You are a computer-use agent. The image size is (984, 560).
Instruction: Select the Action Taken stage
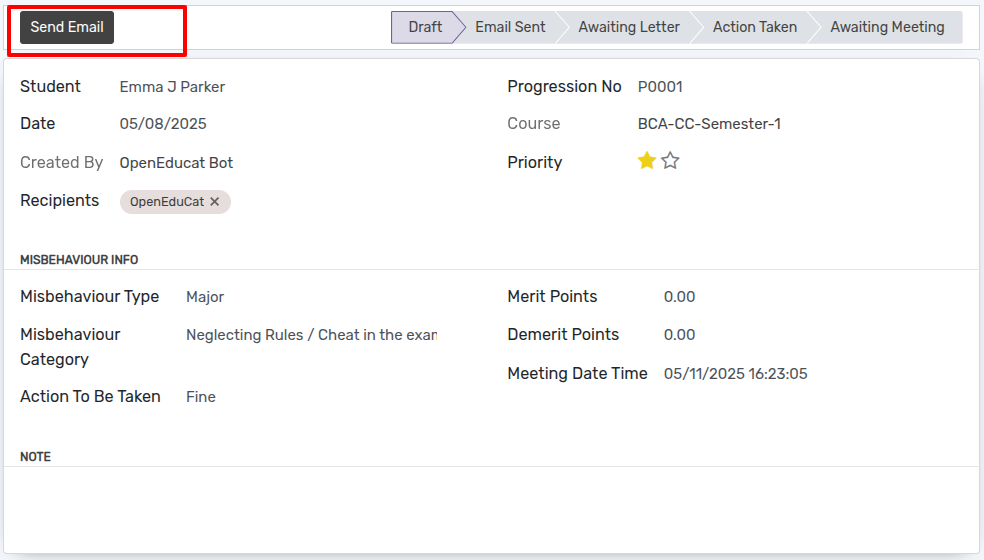[755, 27]
